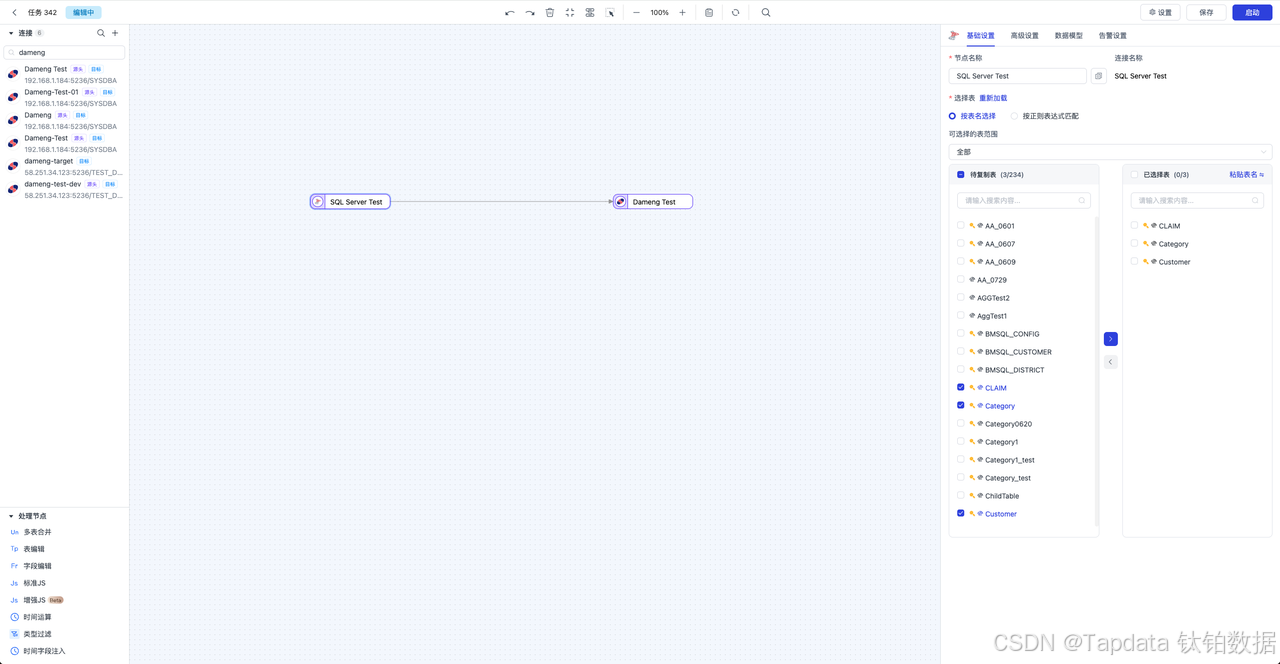Click the 重新加载 link
Image resolution: width=1280 pixels, height=664 pixels.
[x=993, y=99]
